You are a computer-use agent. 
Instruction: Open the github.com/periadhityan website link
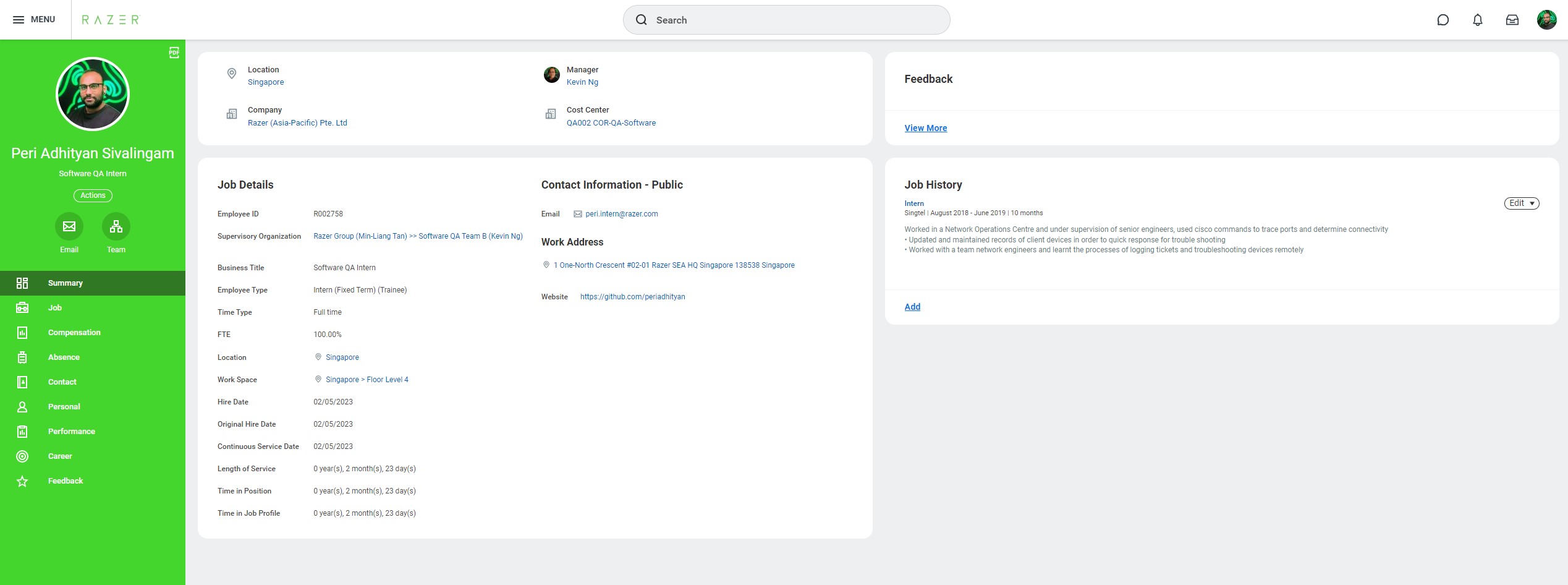tap(632, 297)
